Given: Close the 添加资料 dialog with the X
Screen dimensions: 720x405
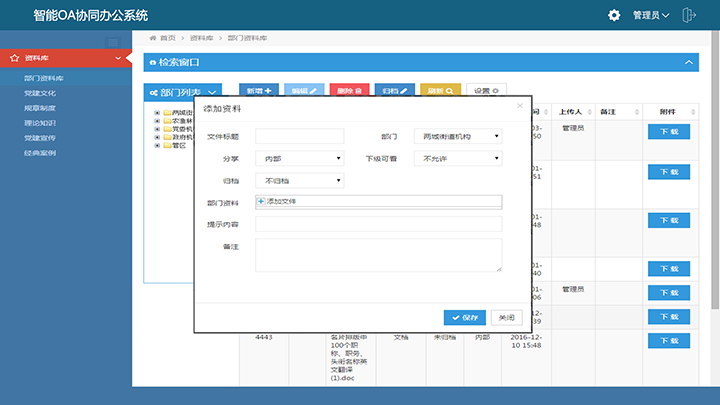Looking at the screenshot, I should click(x=519, y=105).
